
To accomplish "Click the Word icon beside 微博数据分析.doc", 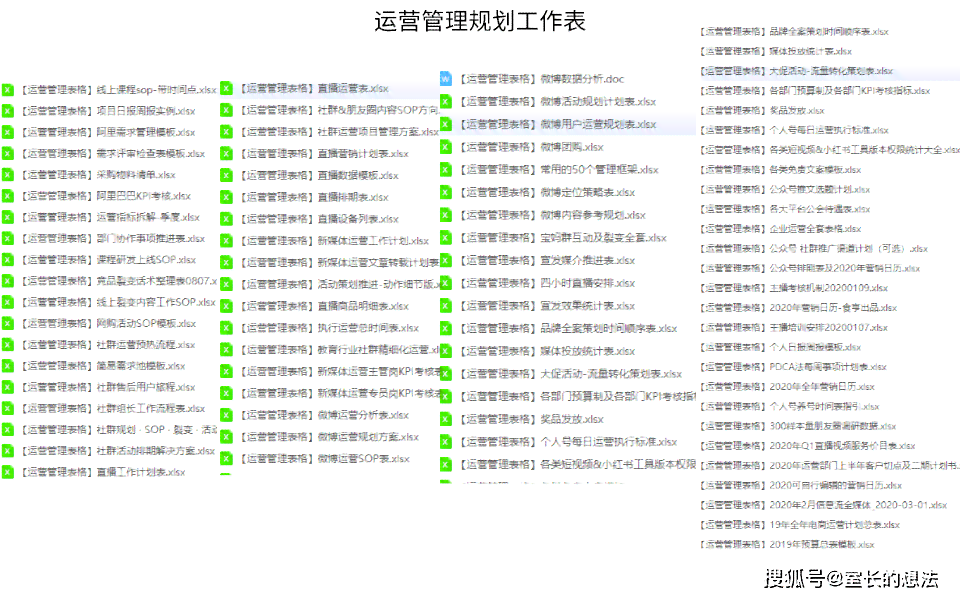I will (x=446, y=78).
